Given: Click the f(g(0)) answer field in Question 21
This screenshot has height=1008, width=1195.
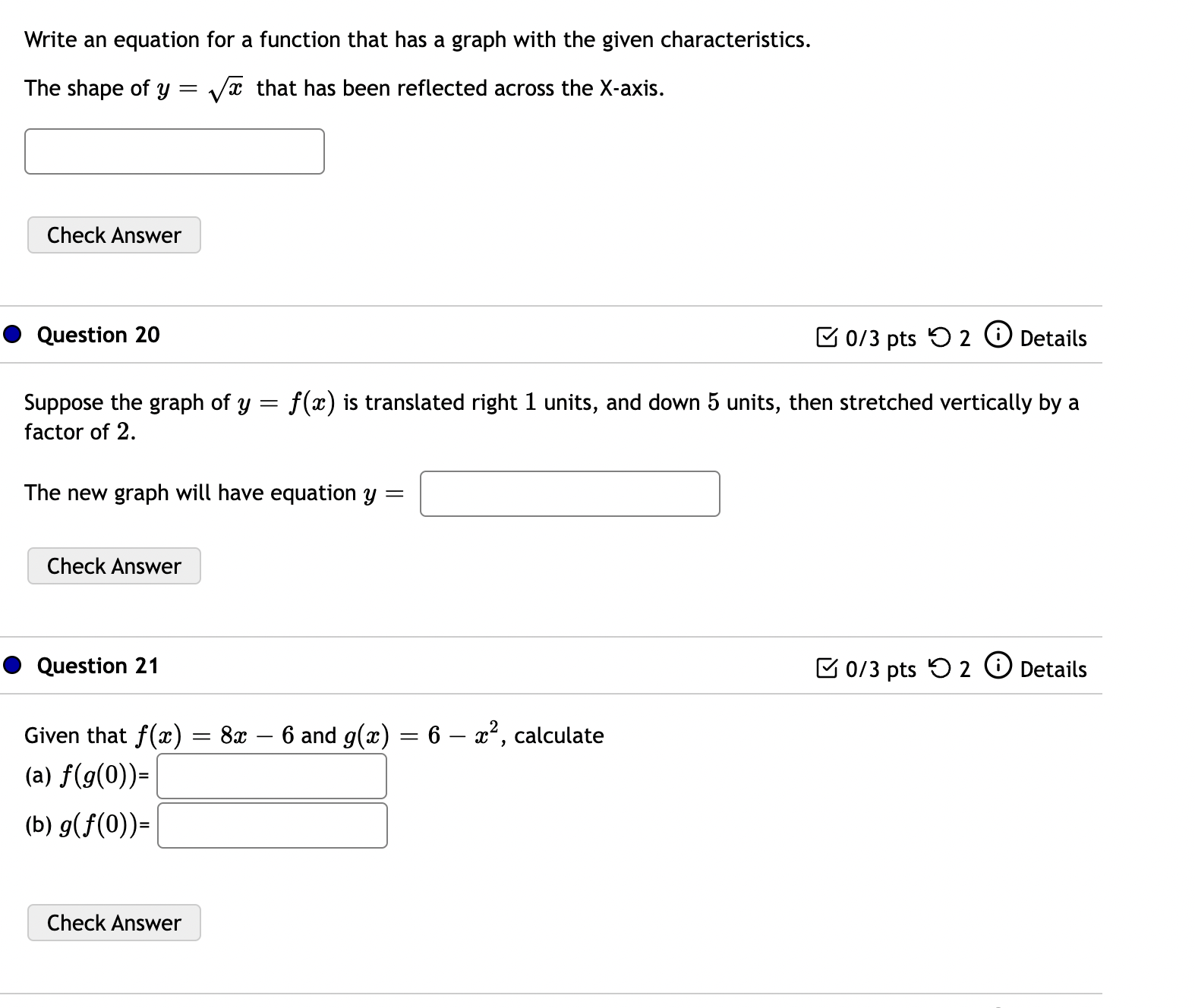Looking at the screenshot, I should 272,776.
